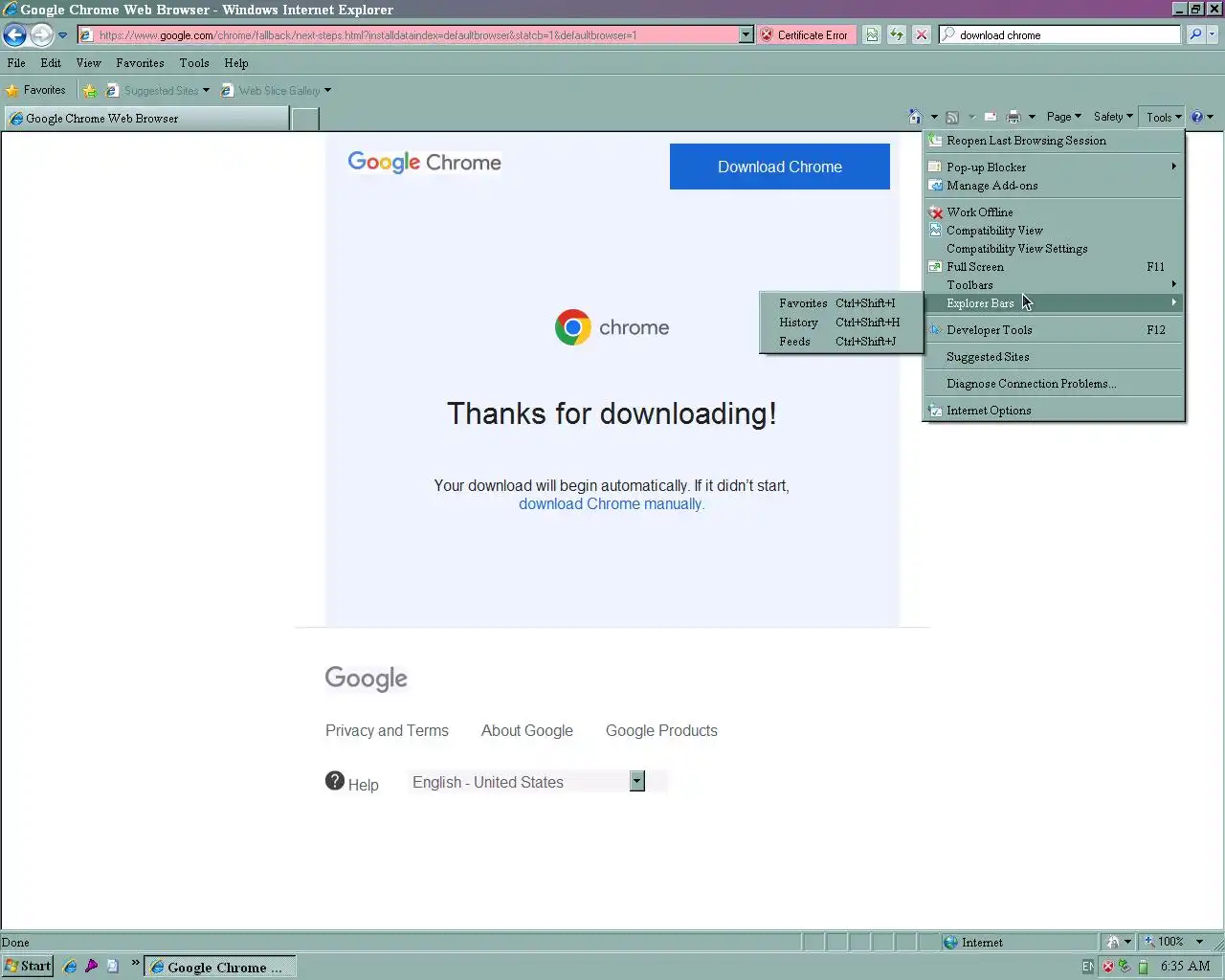Click the Refresh page icon
1225x980 pixels.
[897, 35]
